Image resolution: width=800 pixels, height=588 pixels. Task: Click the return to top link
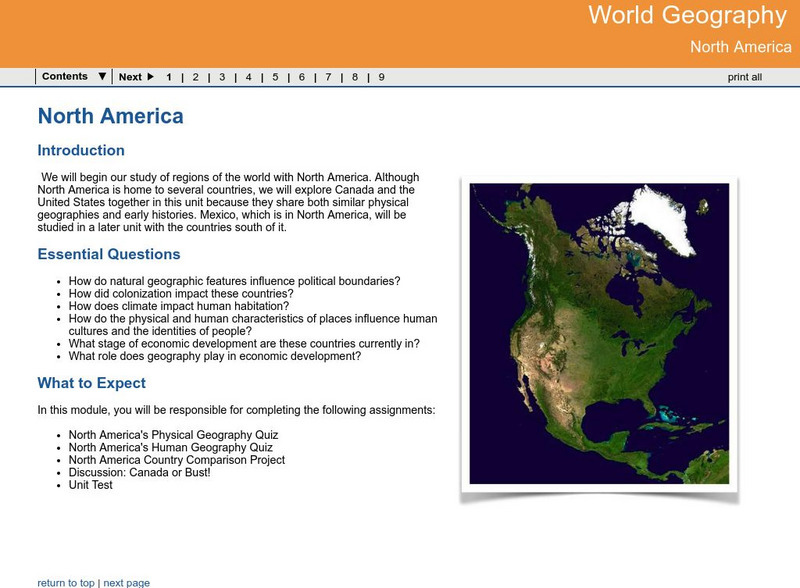[66, 582]
